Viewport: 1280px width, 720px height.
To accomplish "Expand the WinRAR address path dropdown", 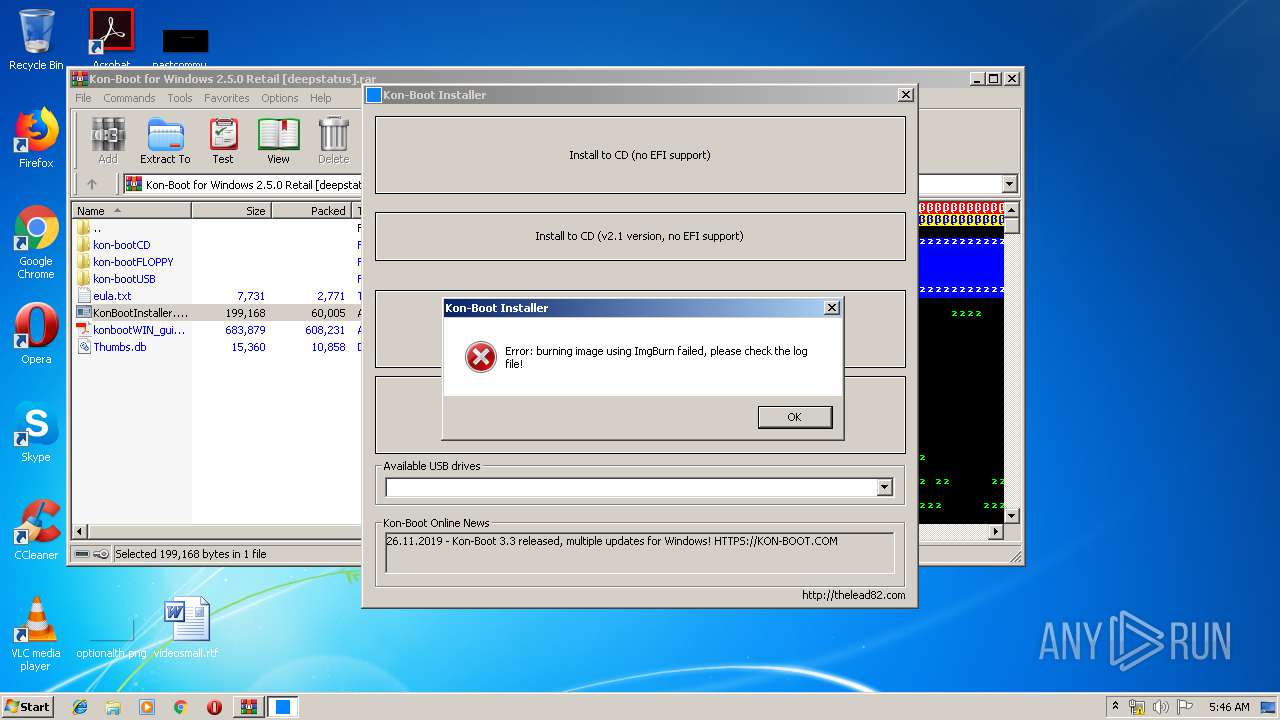I will (1009, 184).
